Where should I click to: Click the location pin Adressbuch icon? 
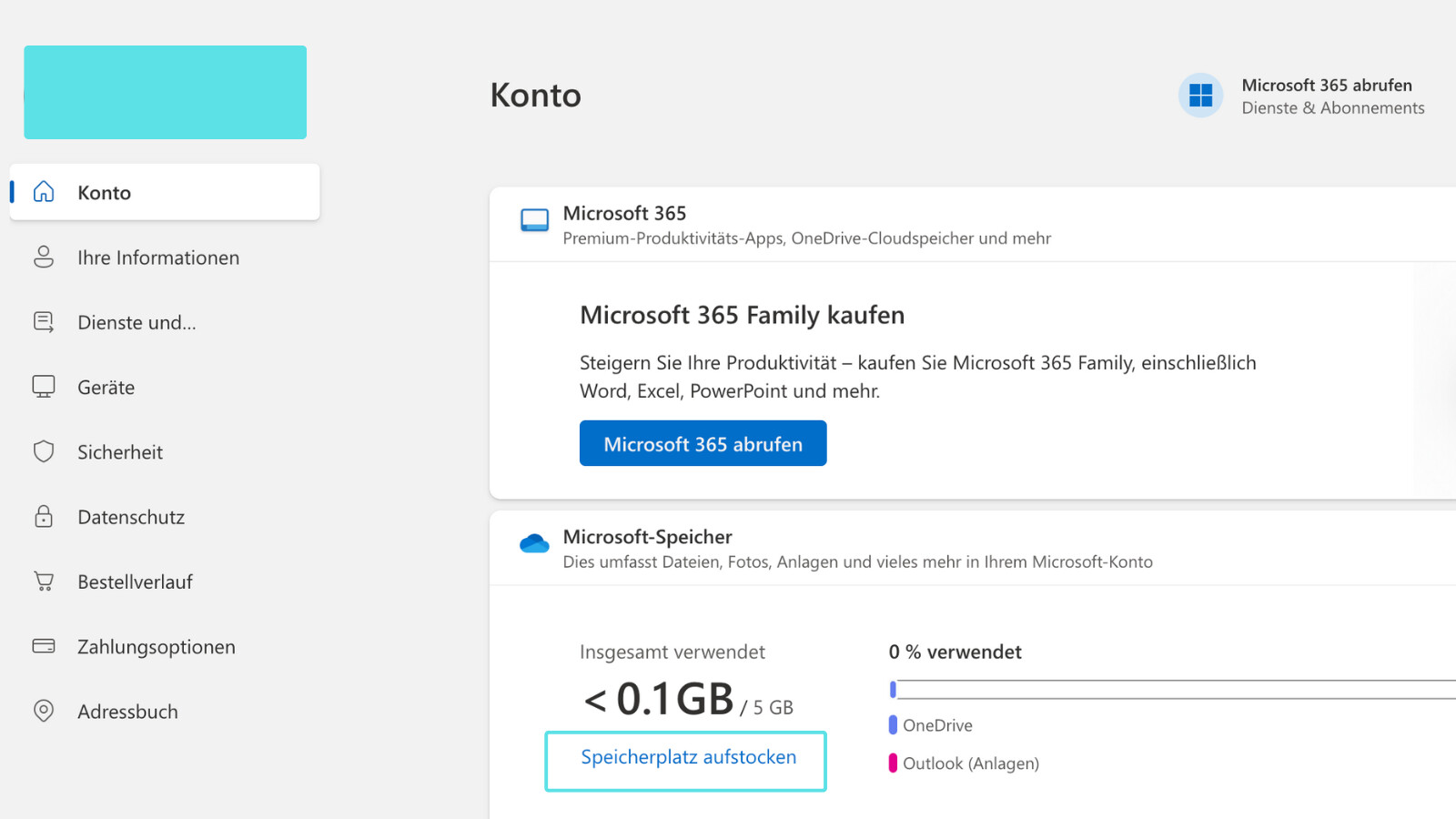click(x=44, y=711)
